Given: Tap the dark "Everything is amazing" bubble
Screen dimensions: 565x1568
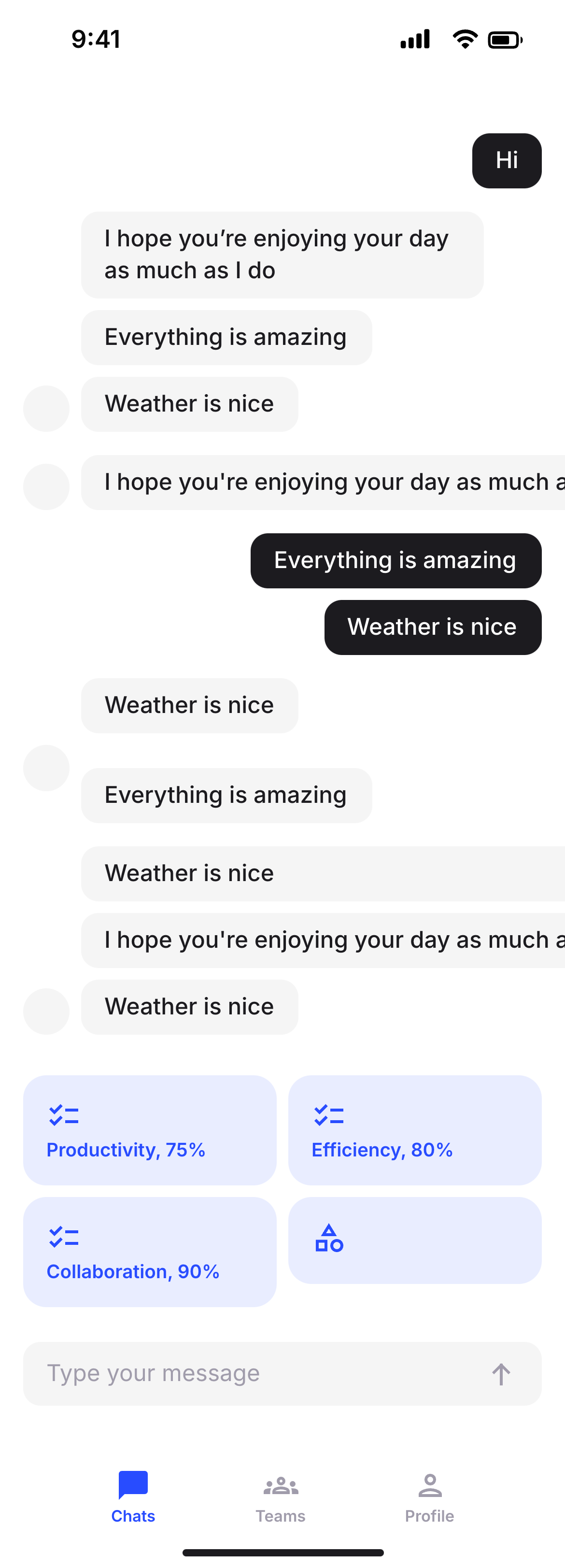Looking at the screenshot, I should [395, 561].
